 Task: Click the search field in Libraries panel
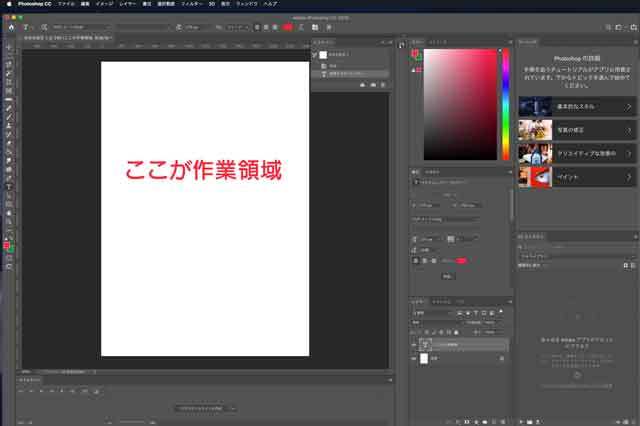576,247
